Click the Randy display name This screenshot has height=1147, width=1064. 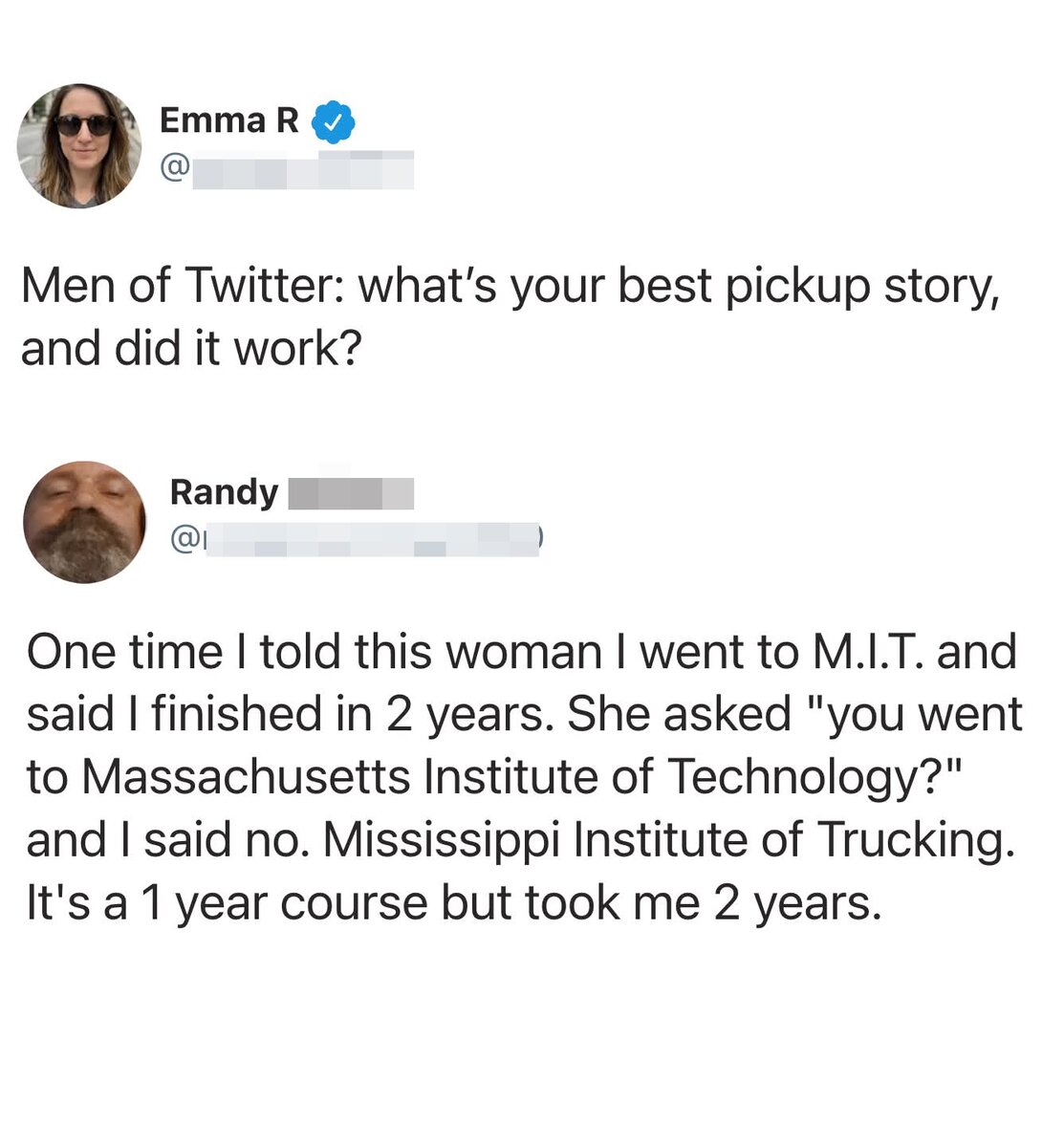click(224, 492)
